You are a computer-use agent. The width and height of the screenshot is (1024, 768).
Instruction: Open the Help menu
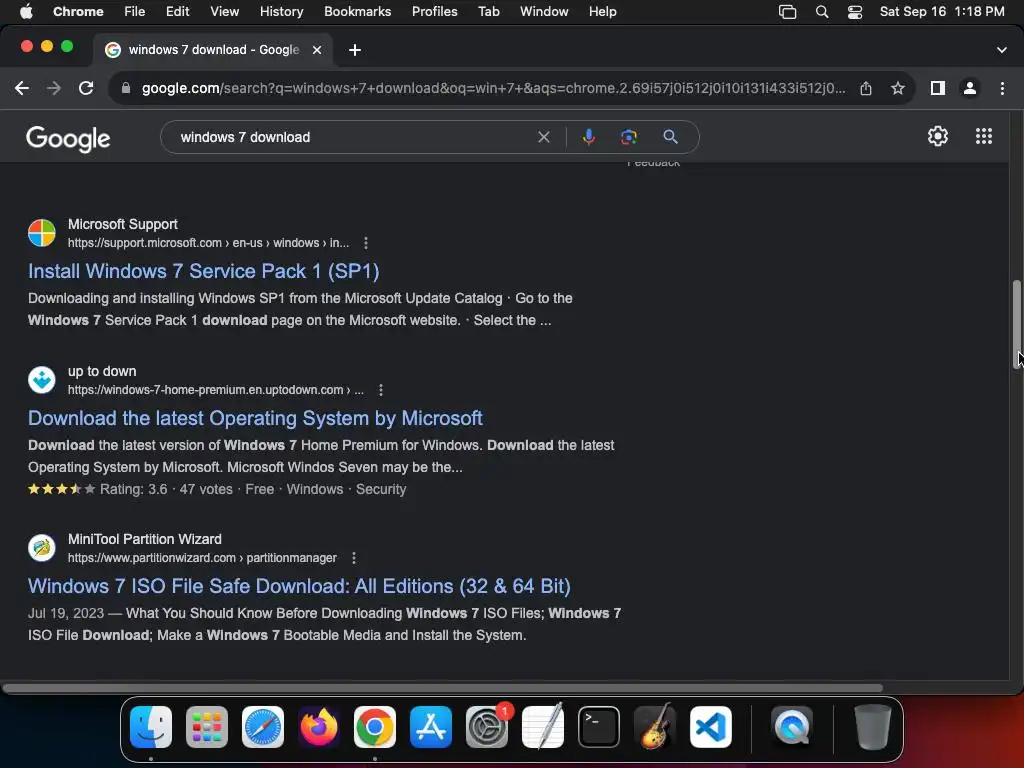[x=602, y=12]
